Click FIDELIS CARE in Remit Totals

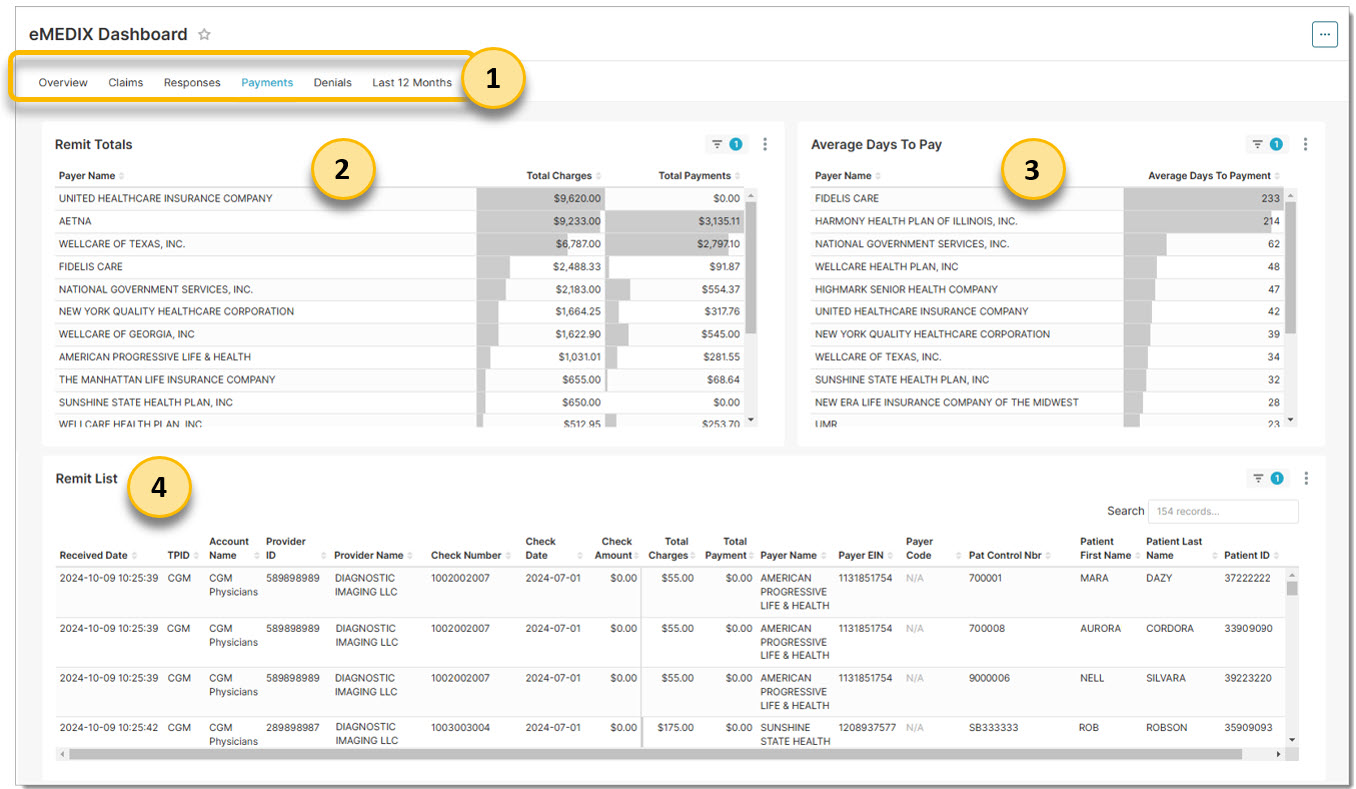pos(91,267)
